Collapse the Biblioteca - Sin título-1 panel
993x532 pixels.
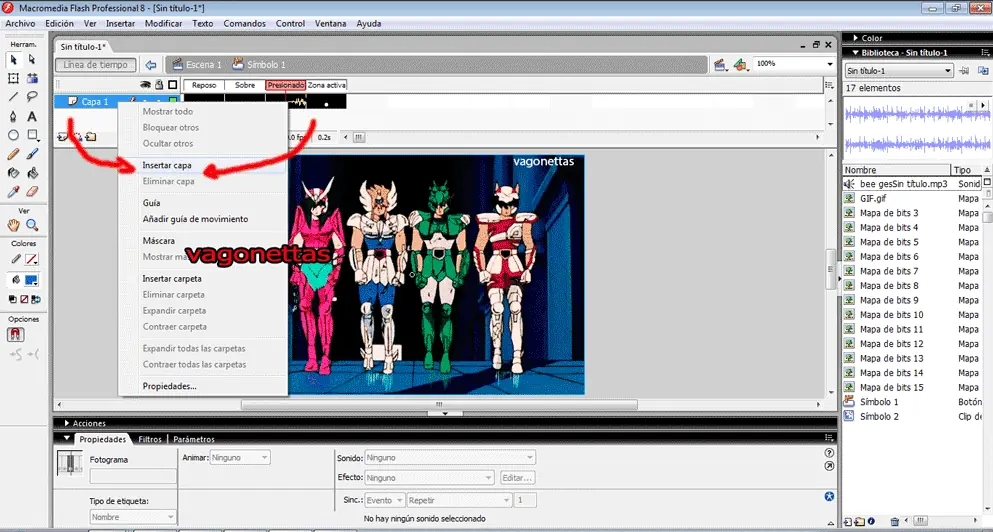click(856, 53)
